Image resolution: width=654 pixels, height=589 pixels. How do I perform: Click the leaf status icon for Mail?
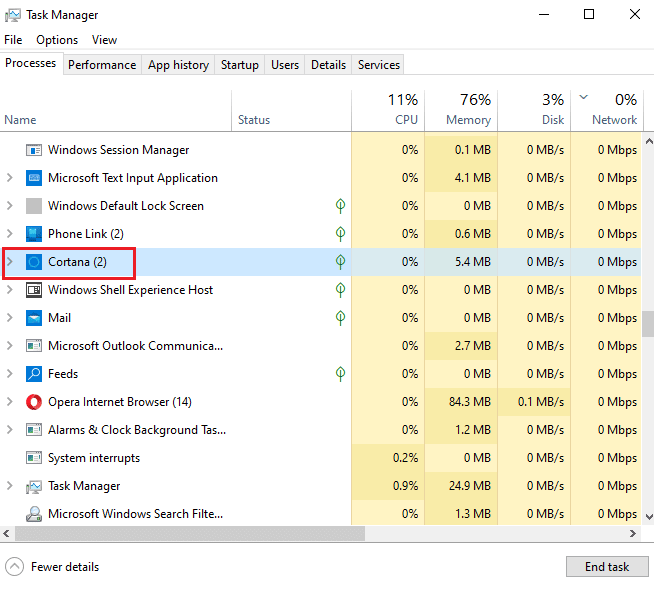[340, 317]
